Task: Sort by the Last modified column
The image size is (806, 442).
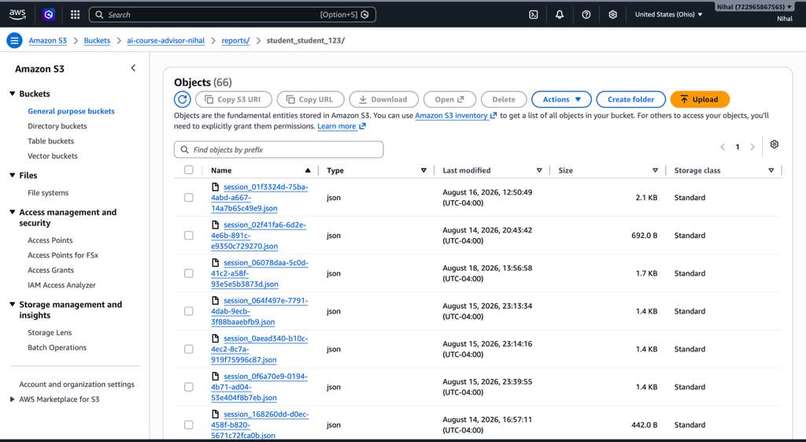Action: coord(539,170)
